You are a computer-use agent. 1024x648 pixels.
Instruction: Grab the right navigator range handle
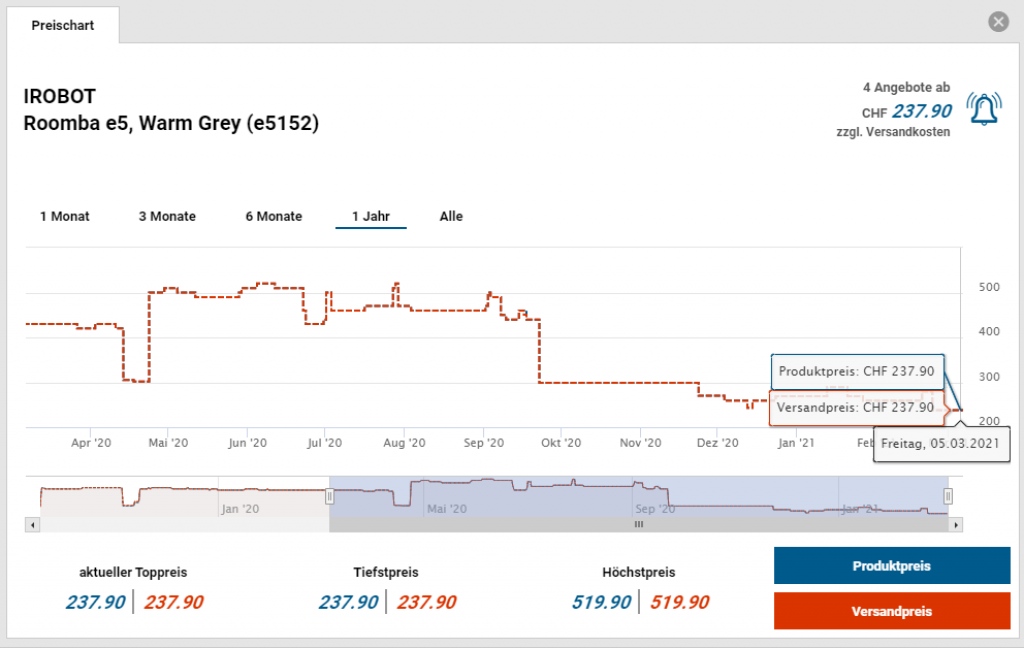pyautogui.click(x=948, y=497)
